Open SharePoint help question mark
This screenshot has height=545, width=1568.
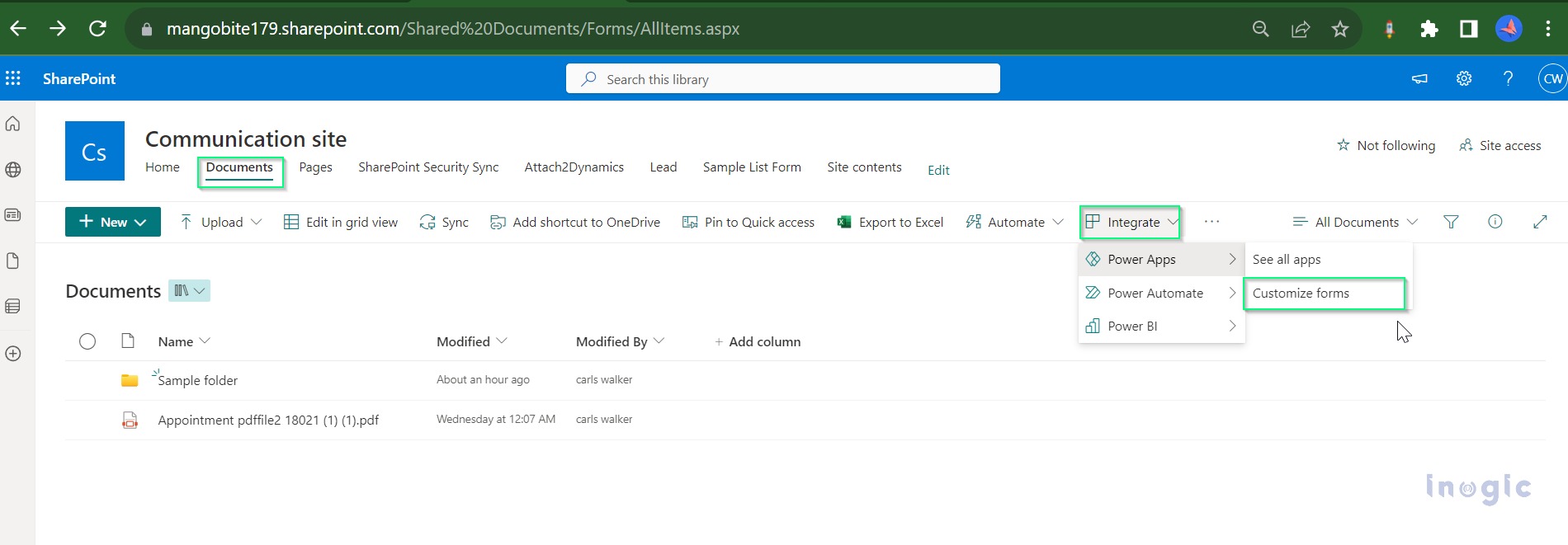(x=1508, y=78)
